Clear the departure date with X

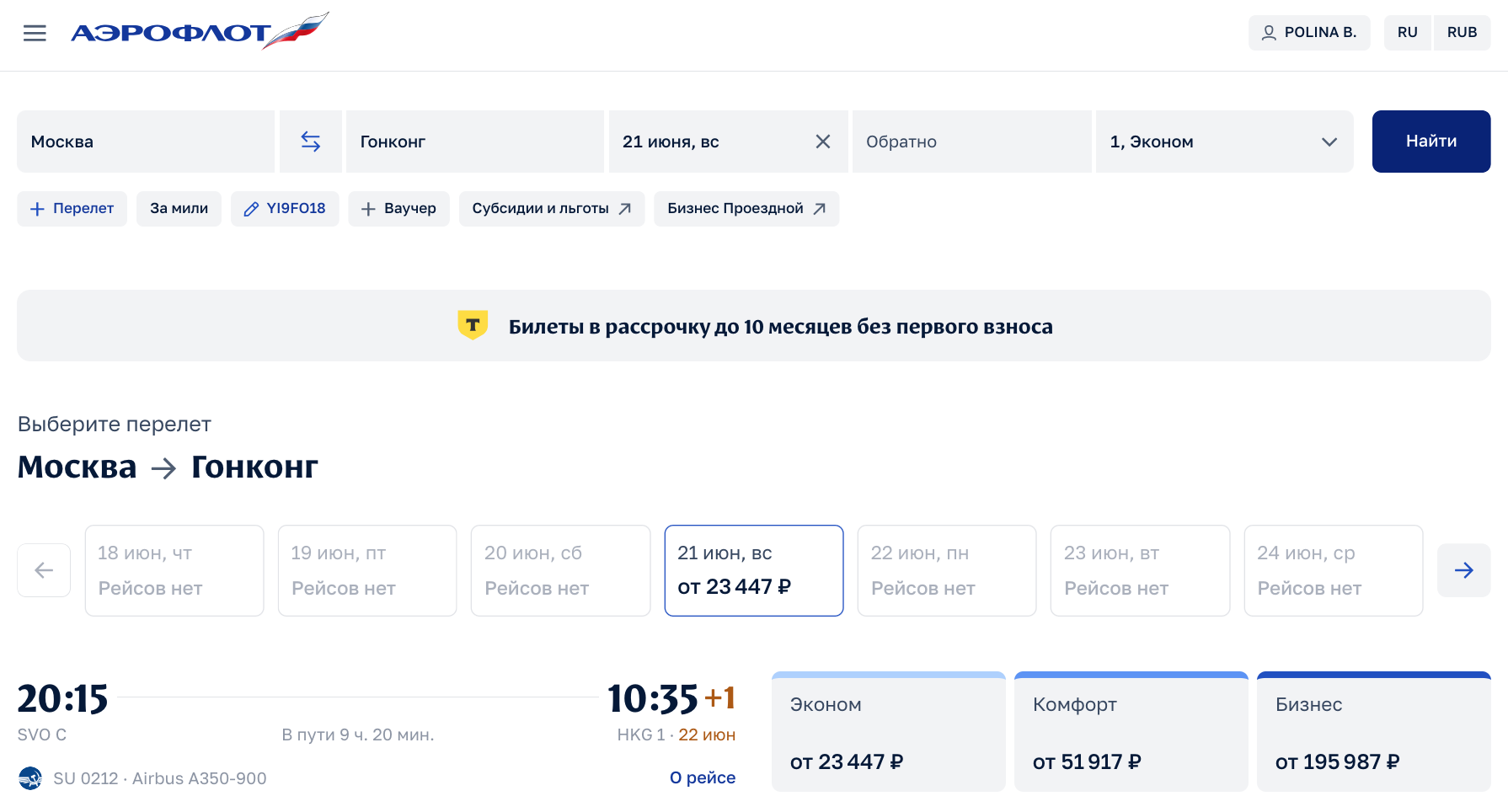tap(823, 142)
